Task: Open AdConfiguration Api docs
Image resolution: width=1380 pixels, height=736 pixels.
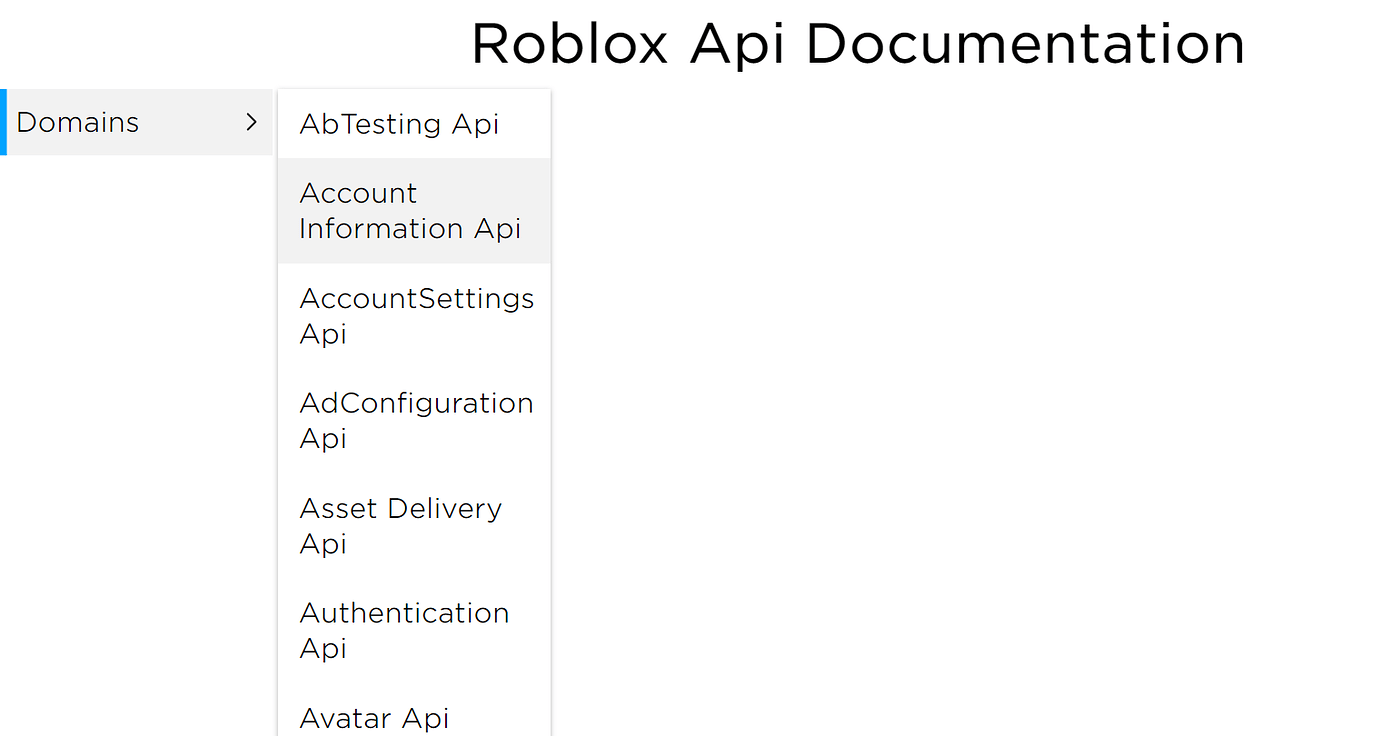Action: click(416, 420)
